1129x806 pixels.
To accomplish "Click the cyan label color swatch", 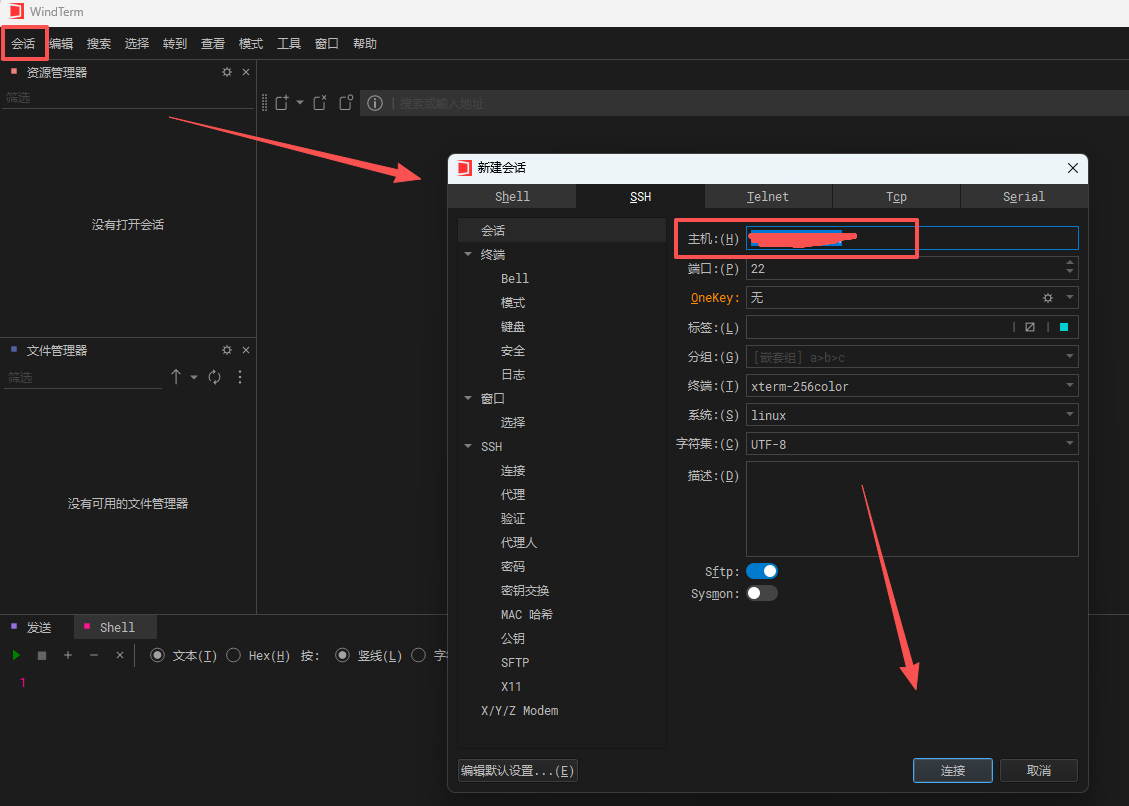I will pos(1064,327).
